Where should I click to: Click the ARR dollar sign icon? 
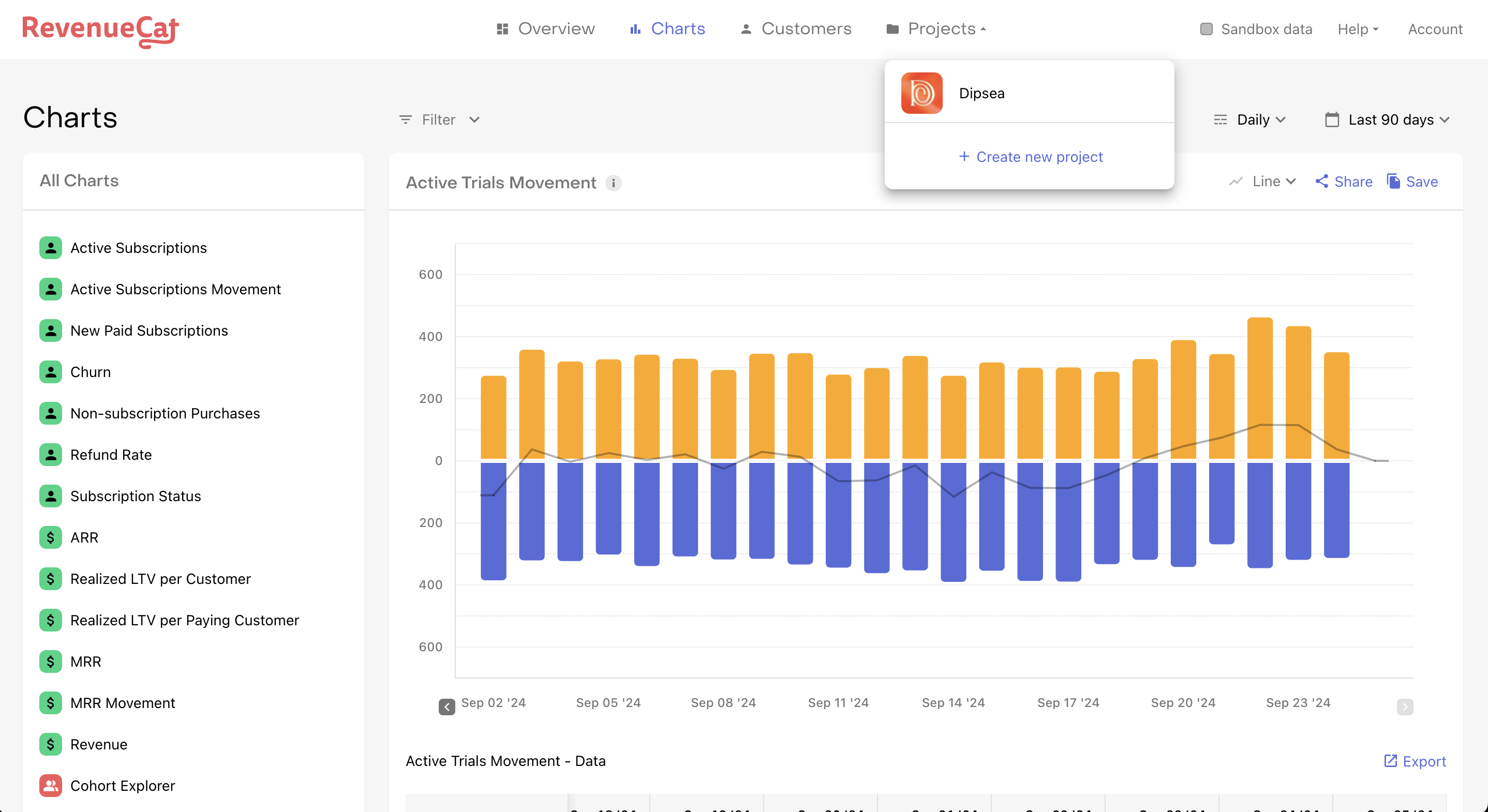tap(49, 537)
